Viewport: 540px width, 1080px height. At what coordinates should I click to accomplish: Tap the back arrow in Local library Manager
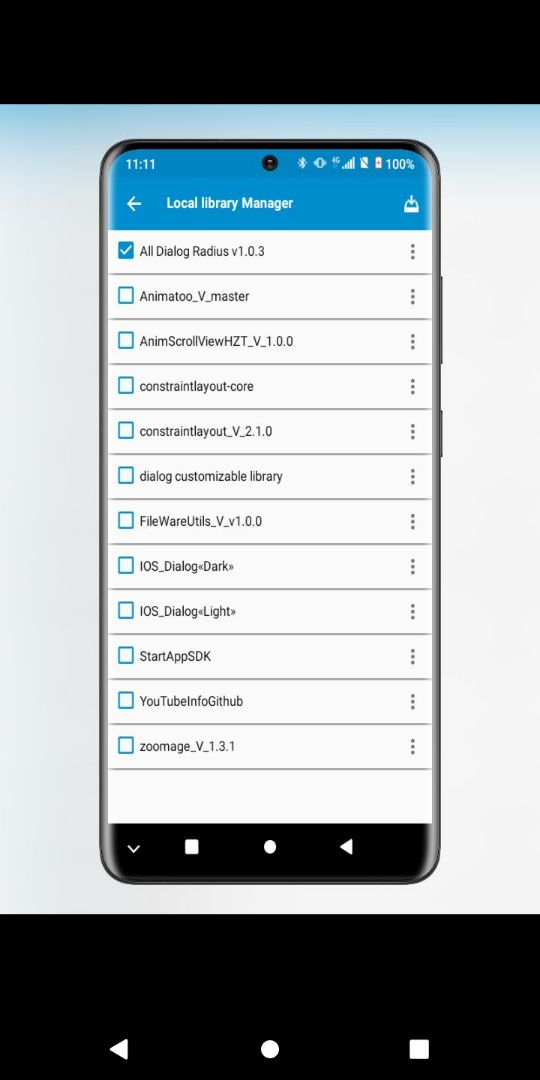(134, 203)
